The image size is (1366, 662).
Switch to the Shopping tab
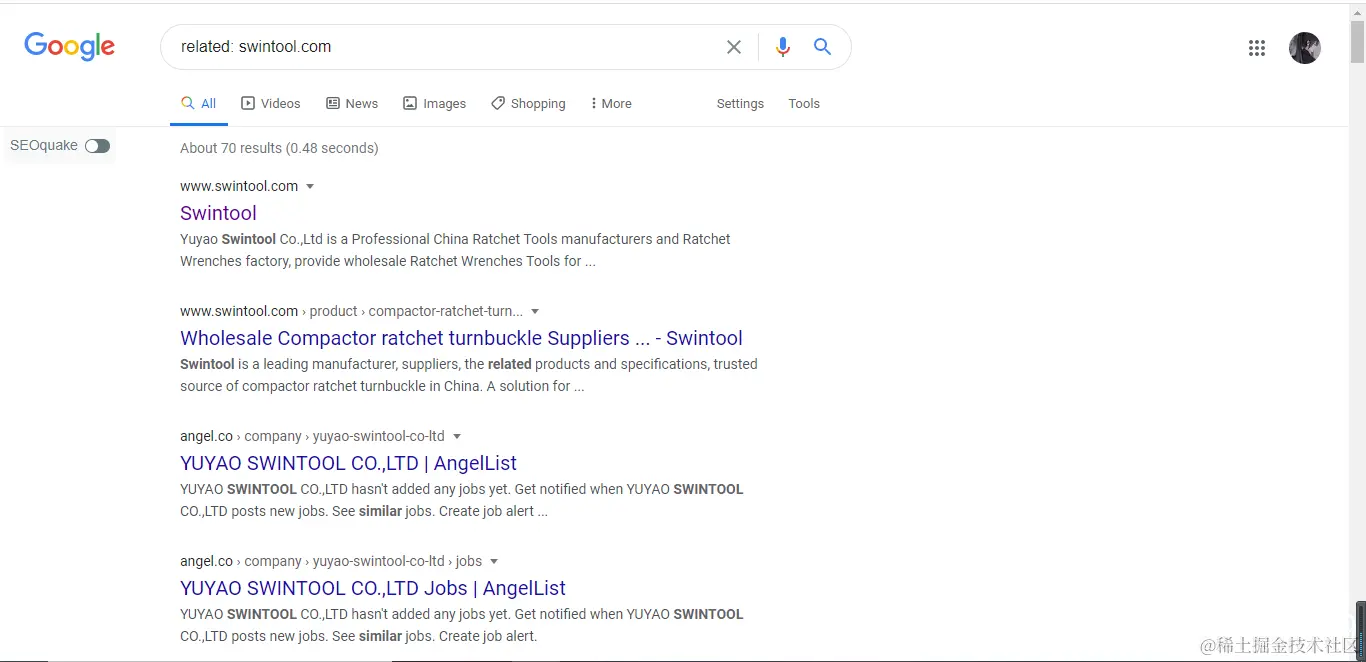click(528, 103)
